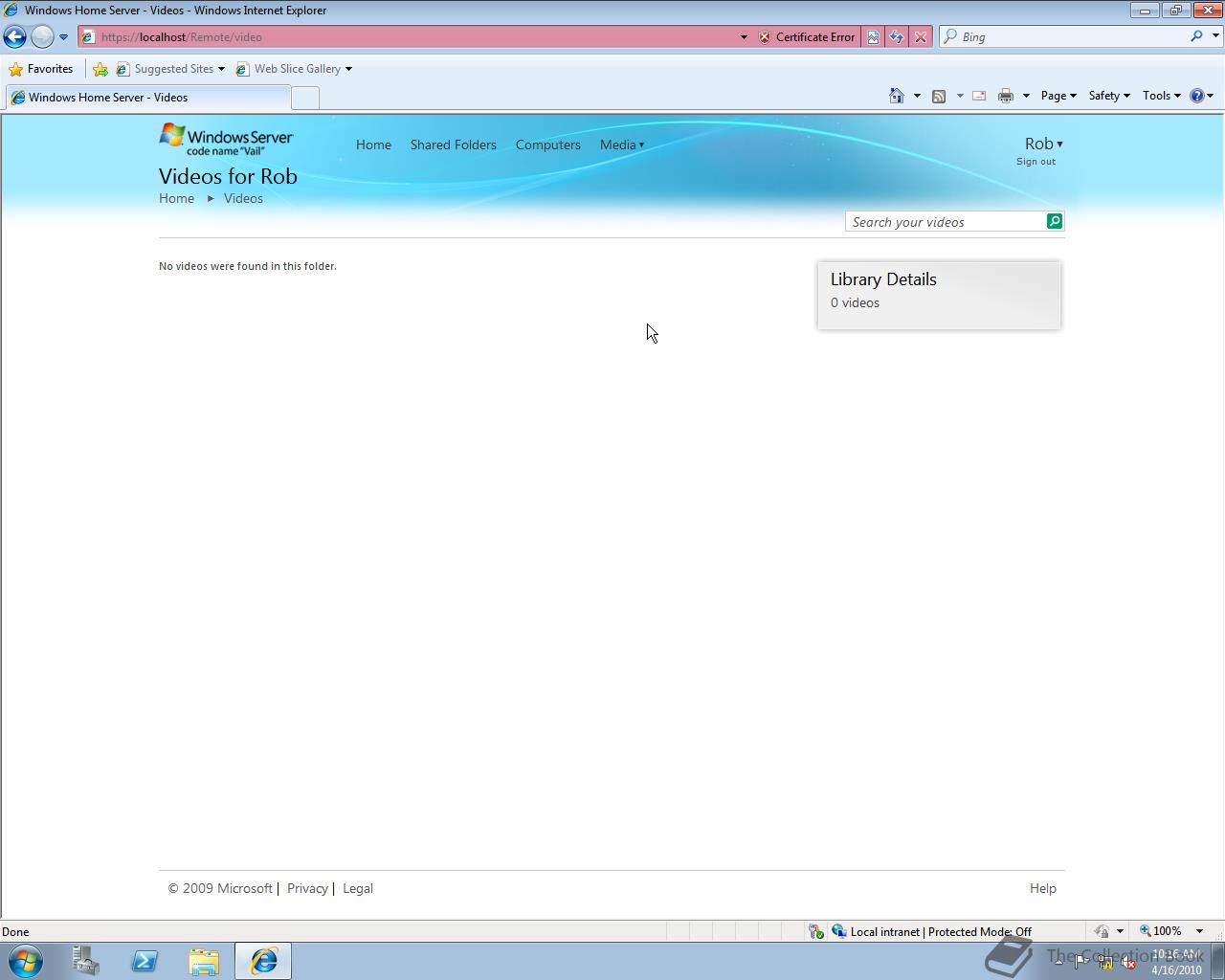Expand the zoom level dropdown arrow
The height and width of the screenshot is (980, 1225).
1199,931
